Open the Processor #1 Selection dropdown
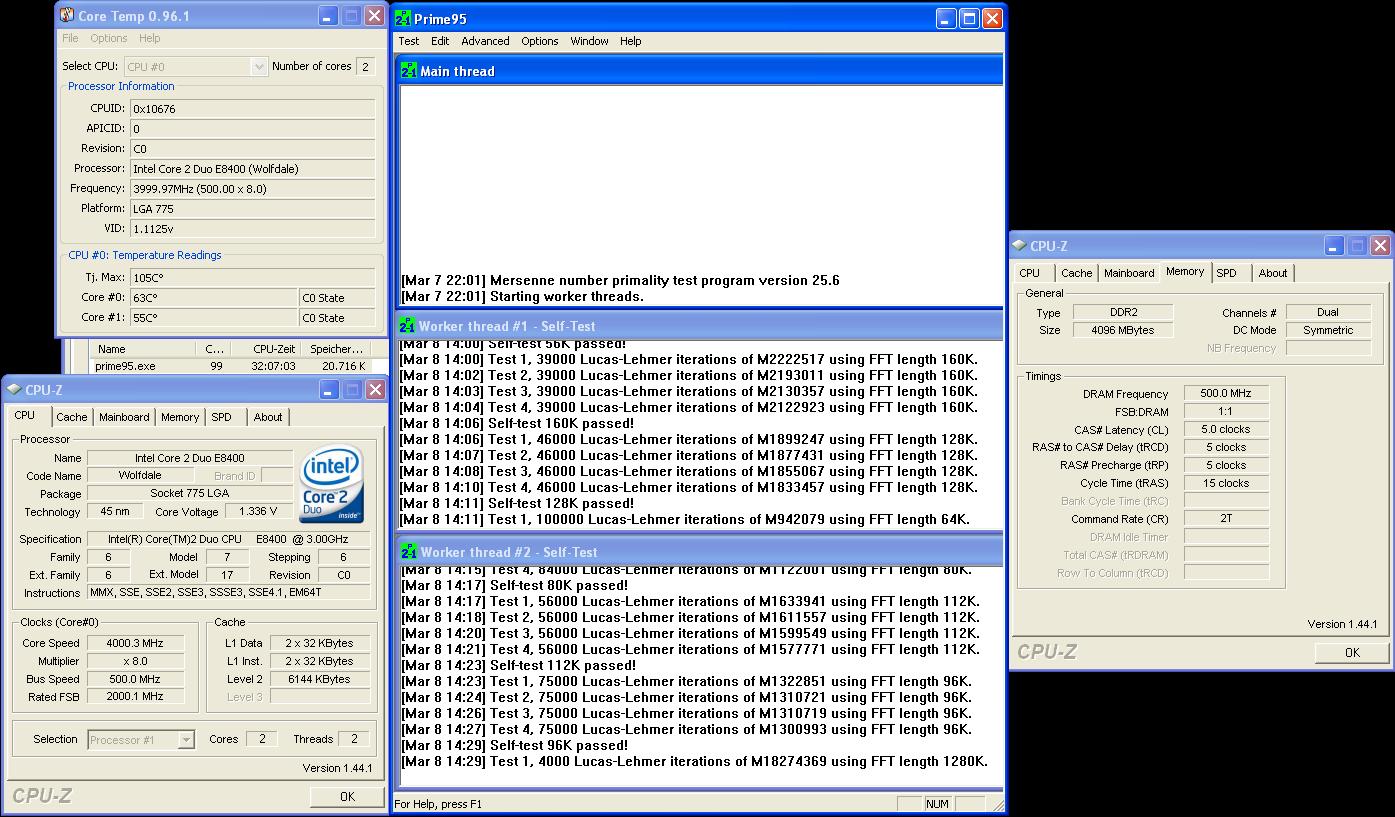This screenshot has height=817, width=1395. pyautogui.click(x=185, y=740)
